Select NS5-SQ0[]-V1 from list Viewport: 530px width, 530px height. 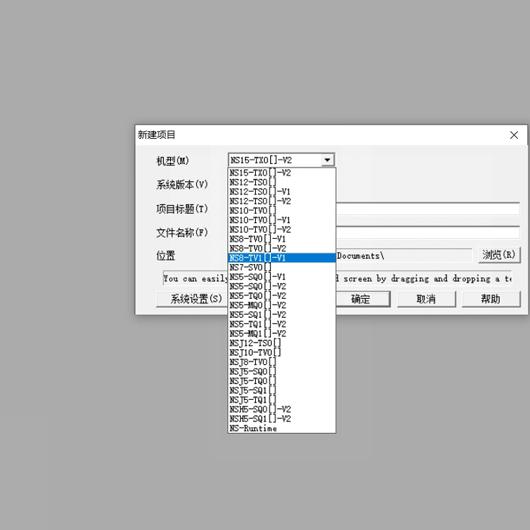coord(282,277)
